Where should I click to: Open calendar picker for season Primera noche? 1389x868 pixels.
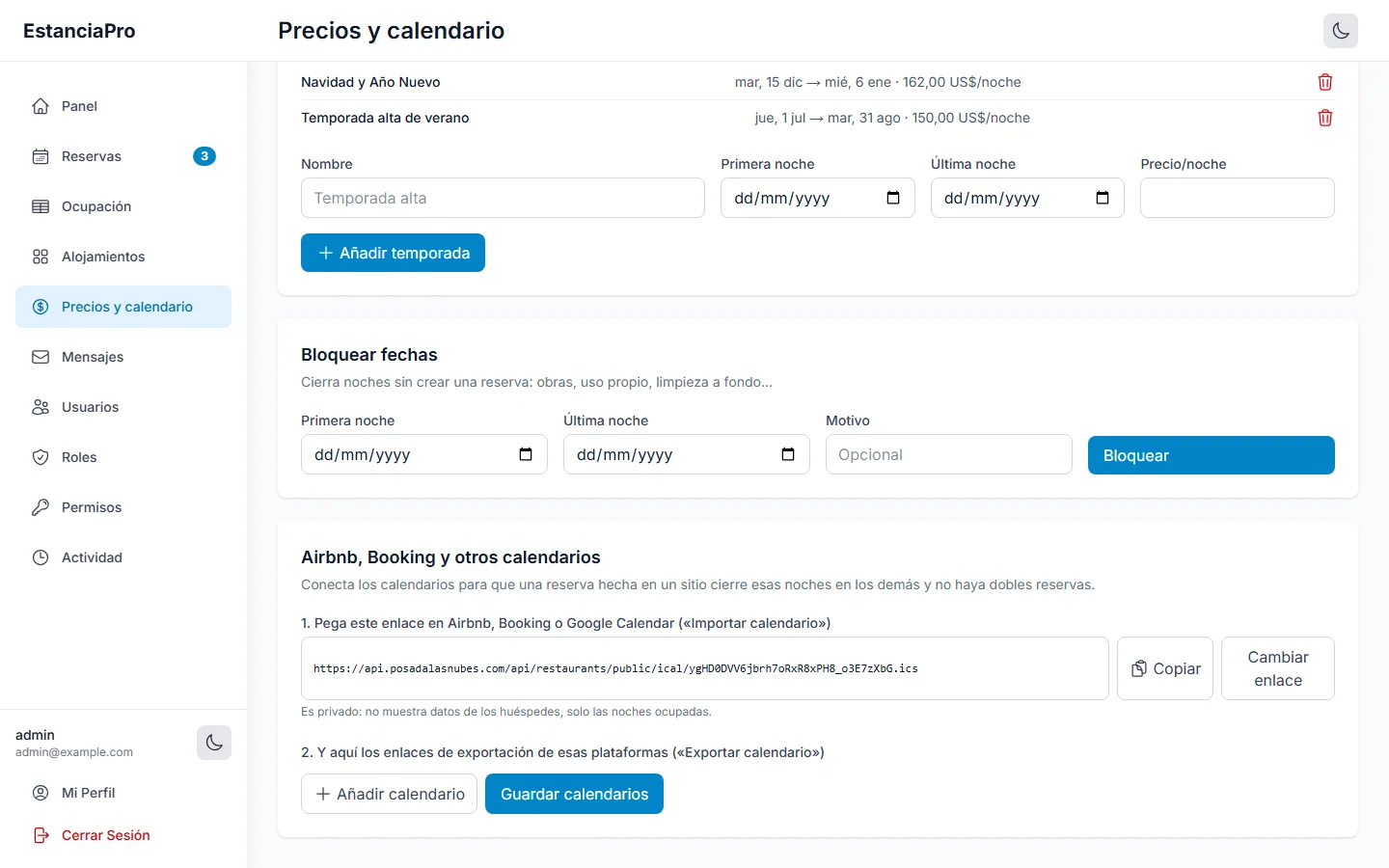click(893, 198)
